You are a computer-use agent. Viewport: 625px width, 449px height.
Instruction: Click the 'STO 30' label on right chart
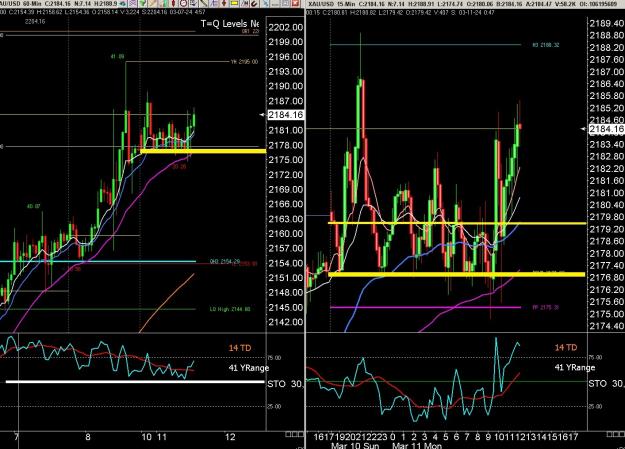606,384
